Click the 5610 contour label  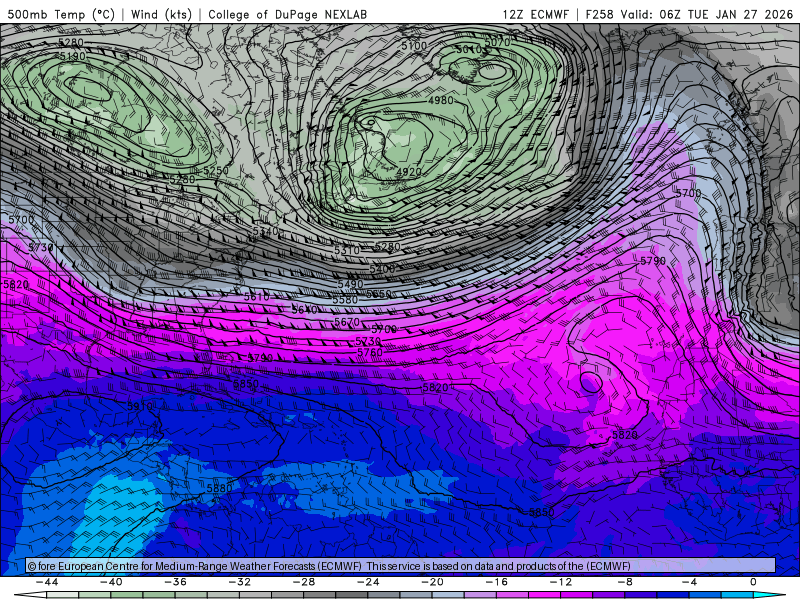[x=257, y=297]
